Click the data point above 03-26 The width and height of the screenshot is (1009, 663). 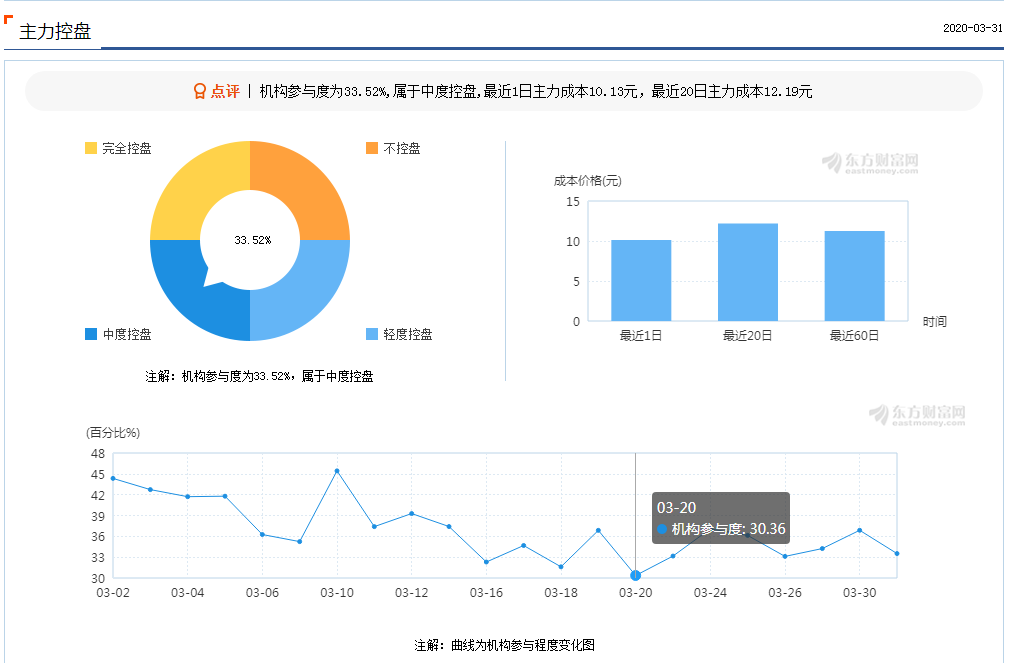[x=785, y=556]
